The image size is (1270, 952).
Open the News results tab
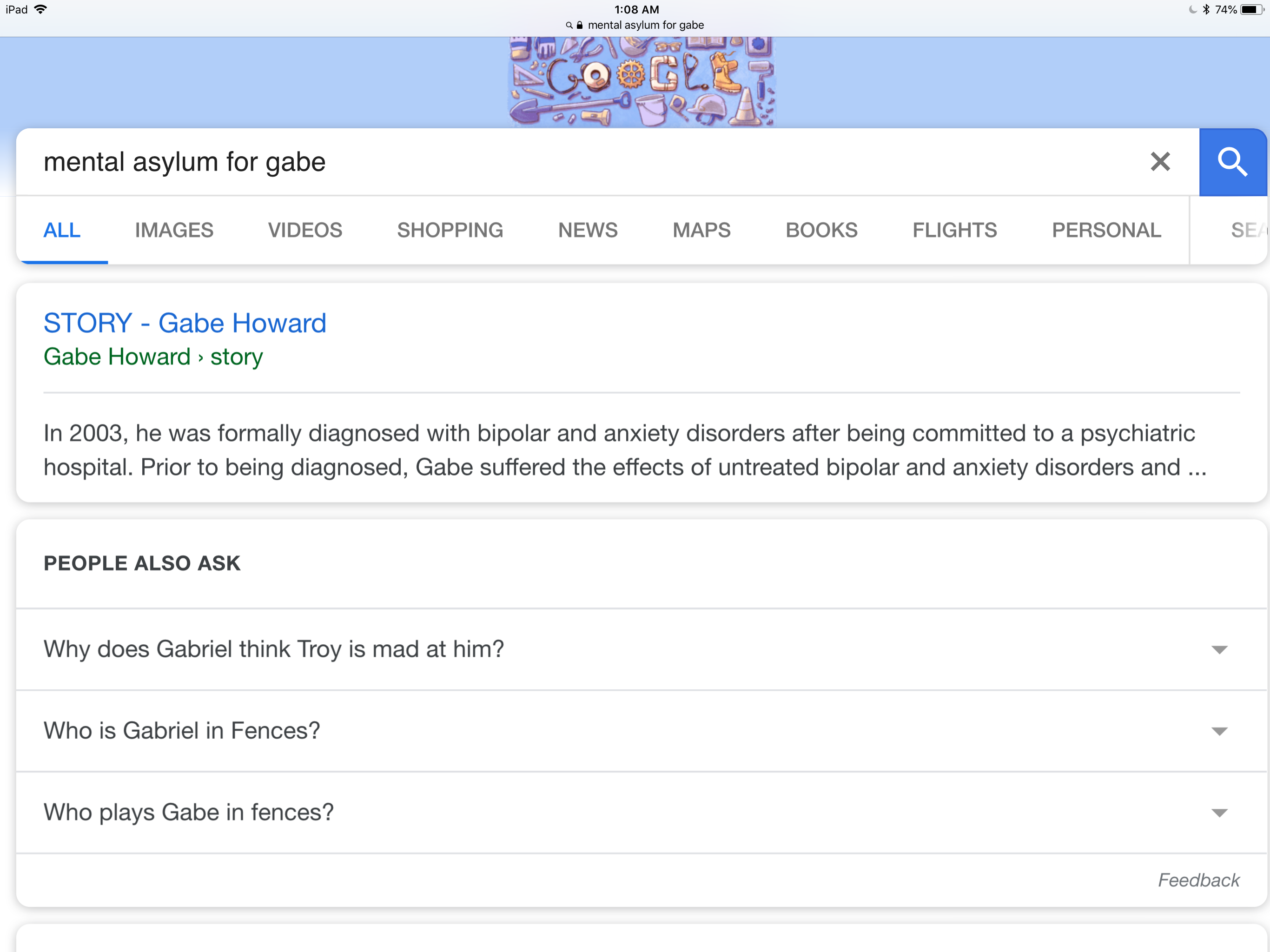tap(587, 230)
